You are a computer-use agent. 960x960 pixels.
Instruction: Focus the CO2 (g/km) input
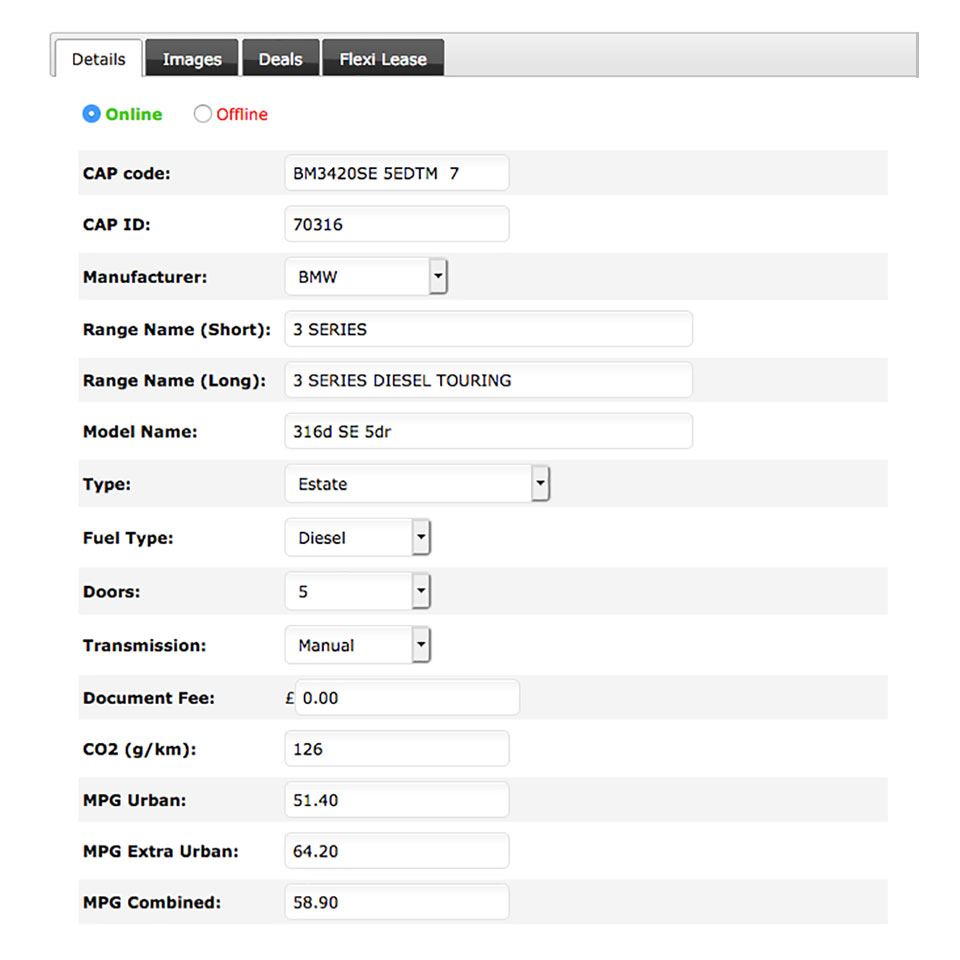pyautogui.click(x=396, y=749)
